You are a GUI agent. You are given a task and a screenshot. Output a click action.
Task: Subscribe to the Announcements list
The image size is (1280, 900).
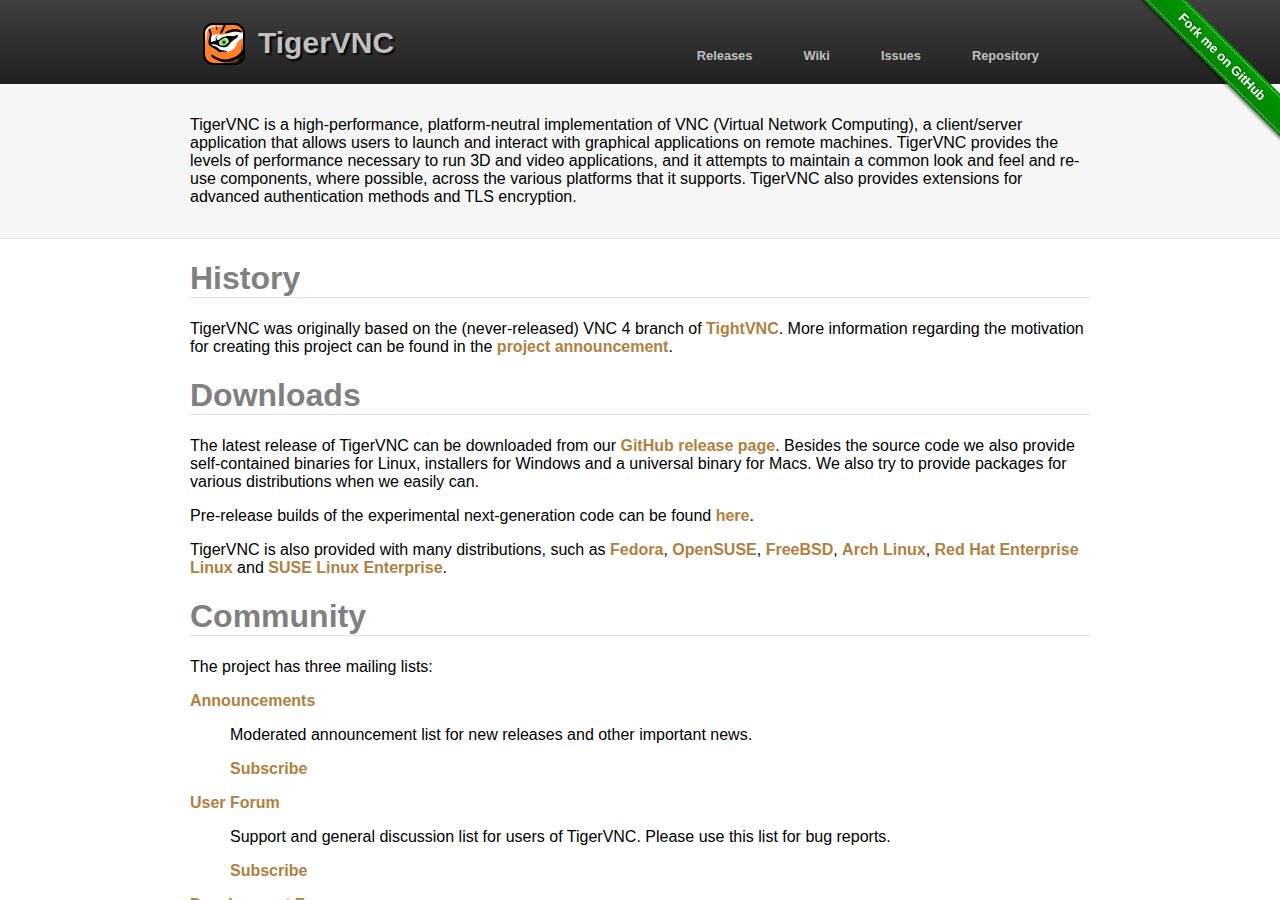pyautogui.click(x=268, y=768)
